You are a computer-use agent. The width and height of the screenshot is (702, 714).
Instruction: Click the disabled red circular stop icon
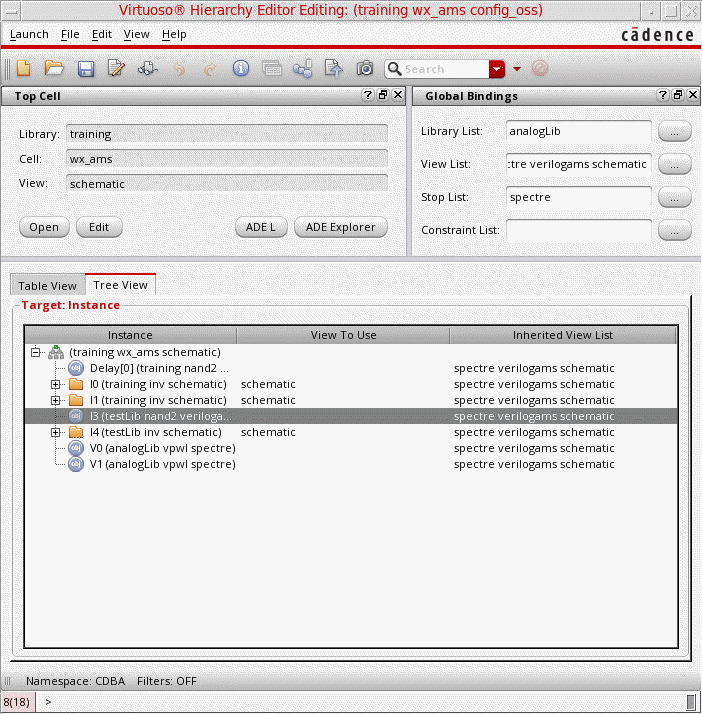pos(540,69)
